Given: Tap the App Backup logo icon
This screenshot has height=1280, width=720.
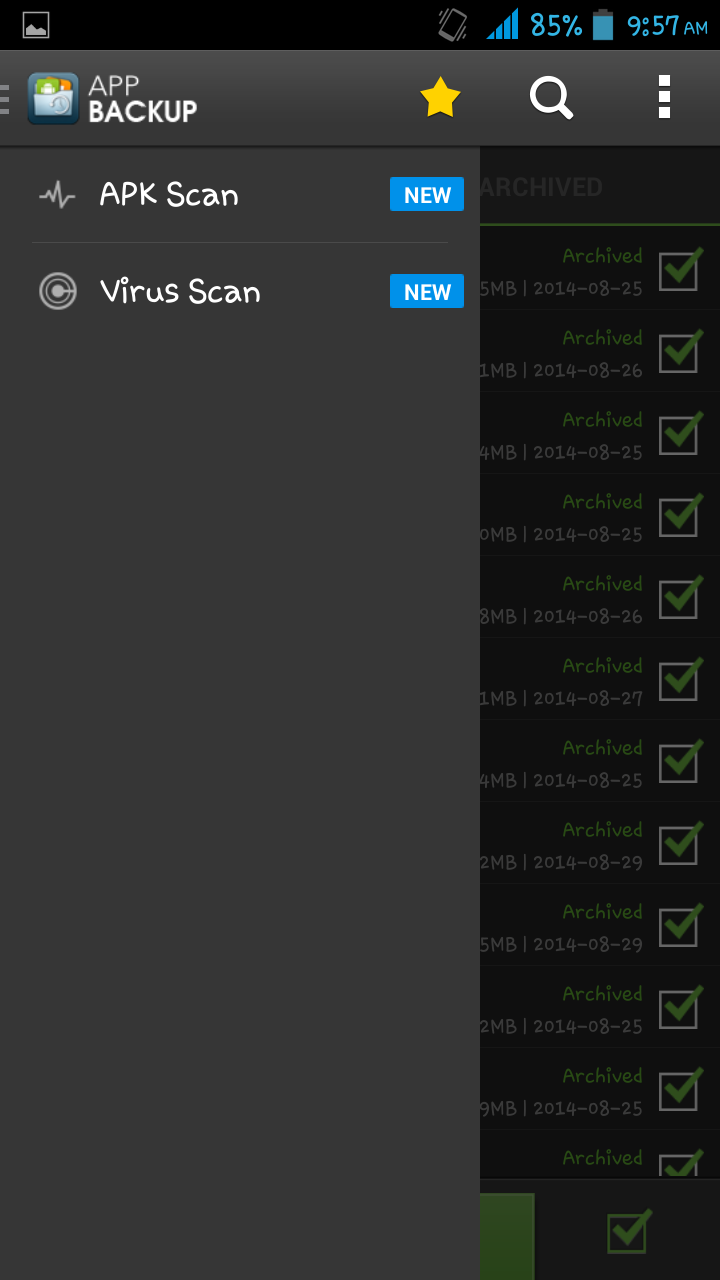Looking at the screenshot, I should coord(53,98).
